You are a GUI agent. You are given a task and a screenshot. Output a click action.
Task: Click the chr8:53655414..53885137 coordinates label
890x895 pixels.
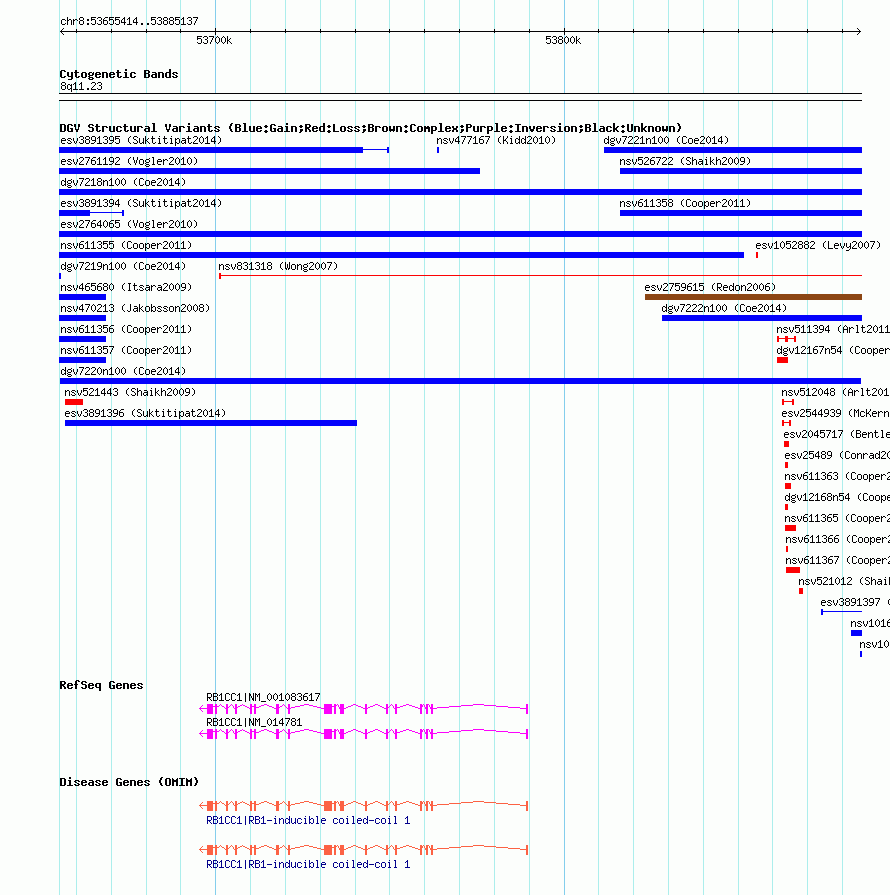pyautogui.click(x=130, y=22)
